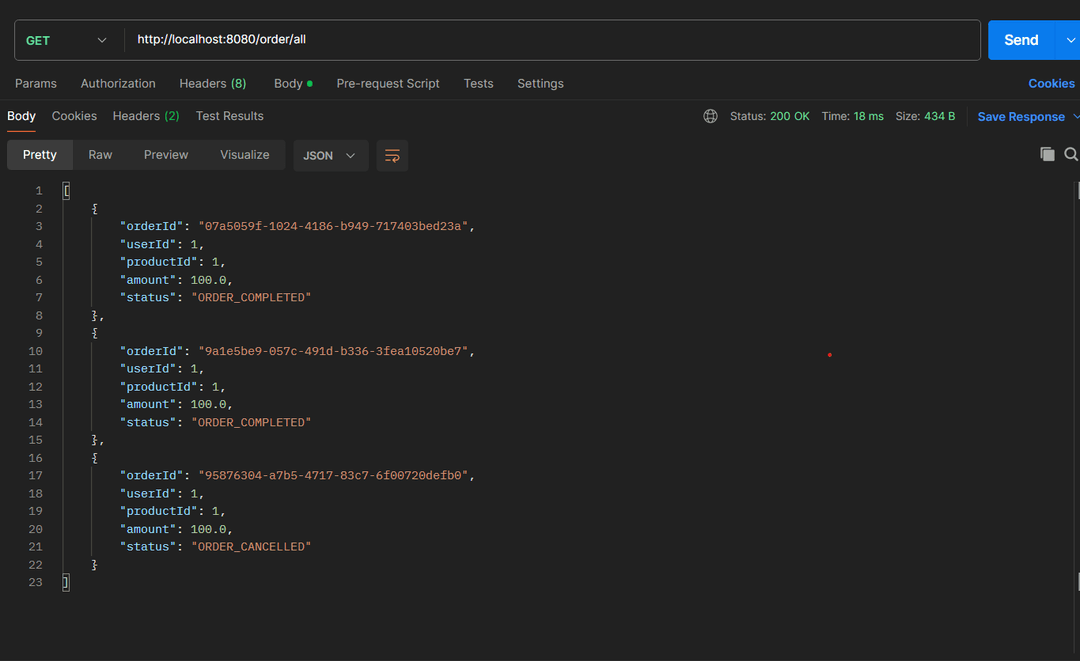Open the GET method dropdown
The height and width of the screenshot is (661, 1080).
click(66, 40)
